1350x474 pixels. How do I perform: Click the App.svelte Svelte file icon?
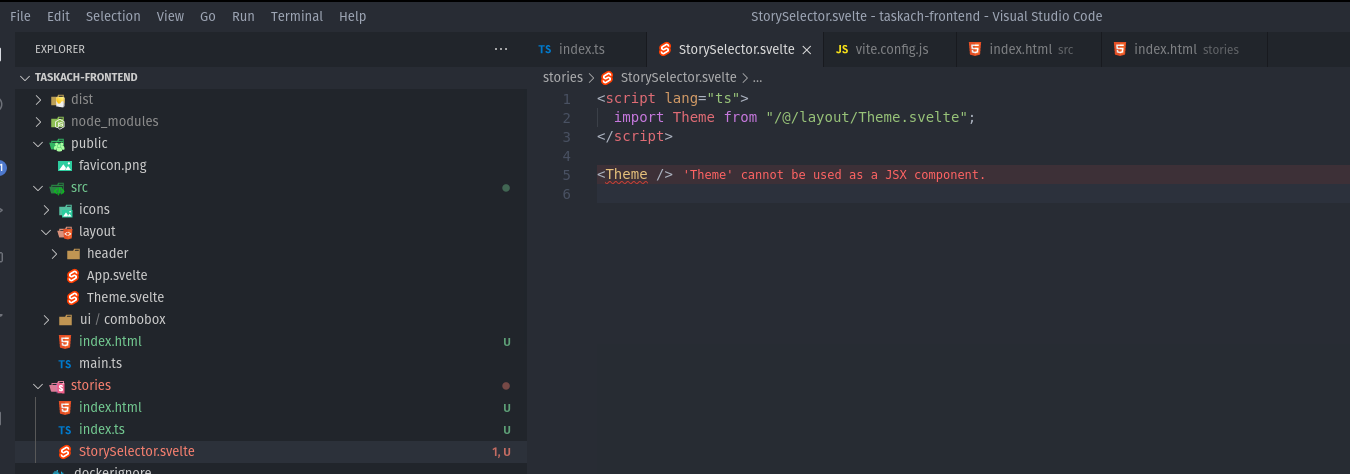[73, 276]
